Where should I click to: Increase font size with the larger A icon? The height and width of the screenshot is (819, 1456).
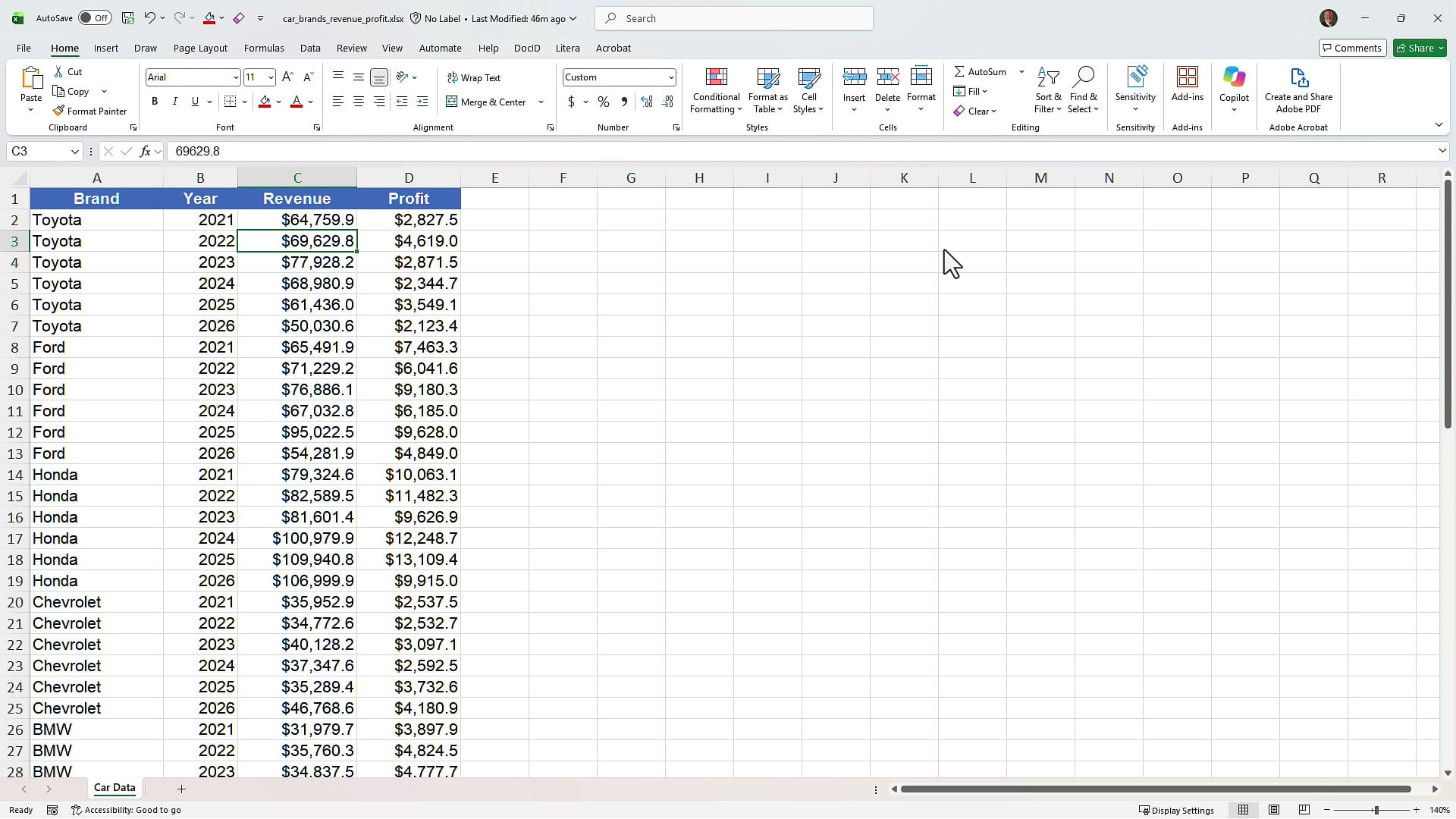(x=287, y=77)
